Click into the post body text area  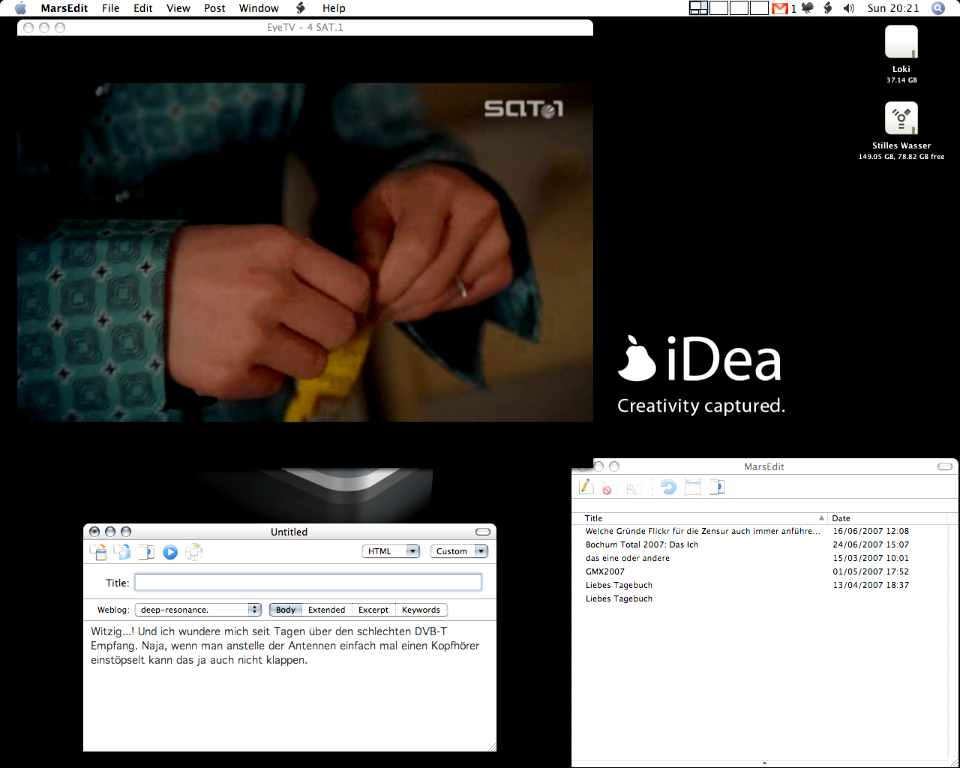290,686
